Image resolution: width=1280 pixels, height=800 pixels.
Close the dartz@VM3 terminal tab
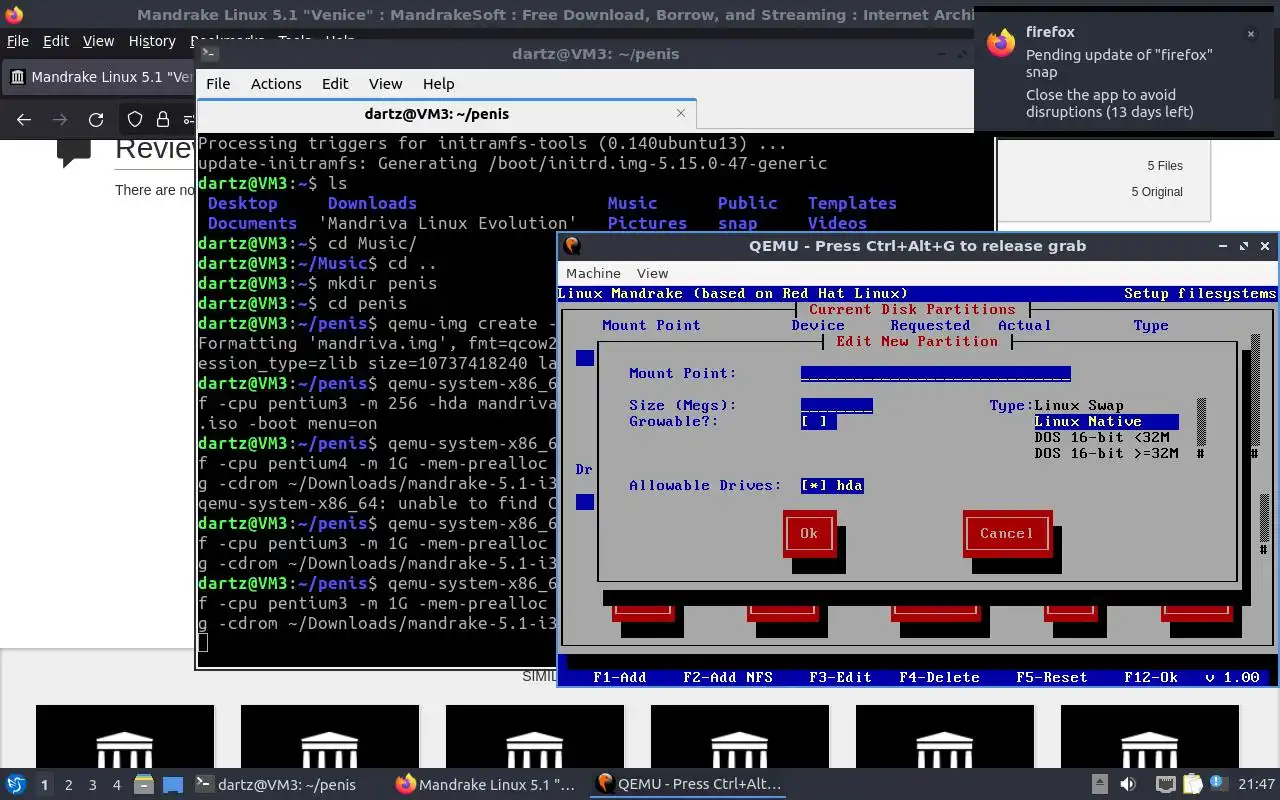(681, 114)
